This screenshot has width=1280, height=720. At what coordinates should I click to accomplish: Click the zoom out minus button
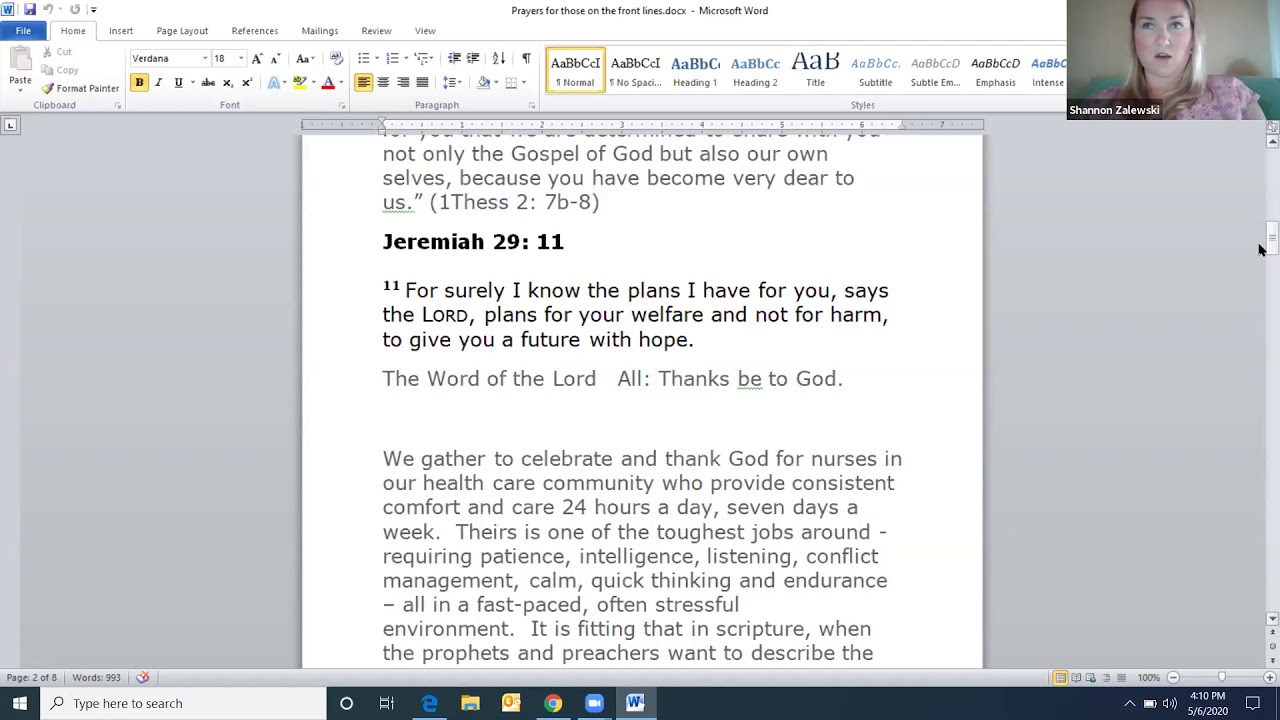pos(1174,678)
